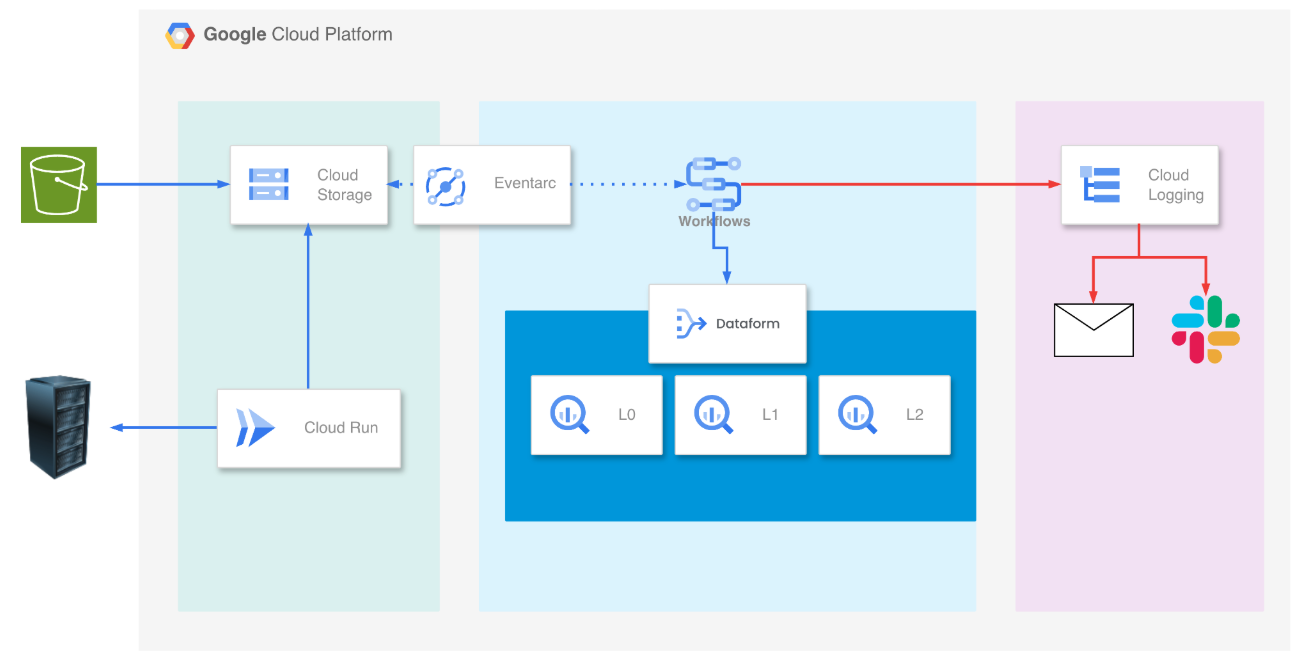The width and height of the screenshot is (1302, 663).
Task: Click the email envelope icon
Action: 1093,330
